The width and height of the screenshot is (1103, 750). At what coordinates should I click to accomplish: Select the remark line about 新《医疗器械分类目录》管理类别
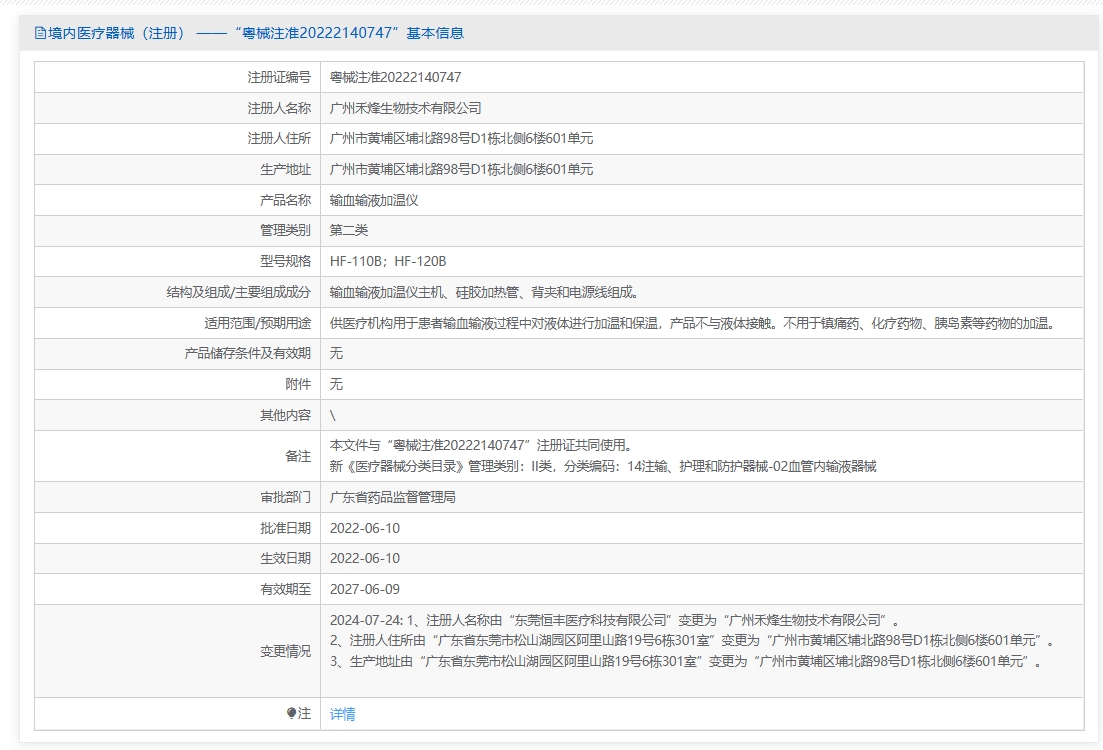[x=604, y=466]
